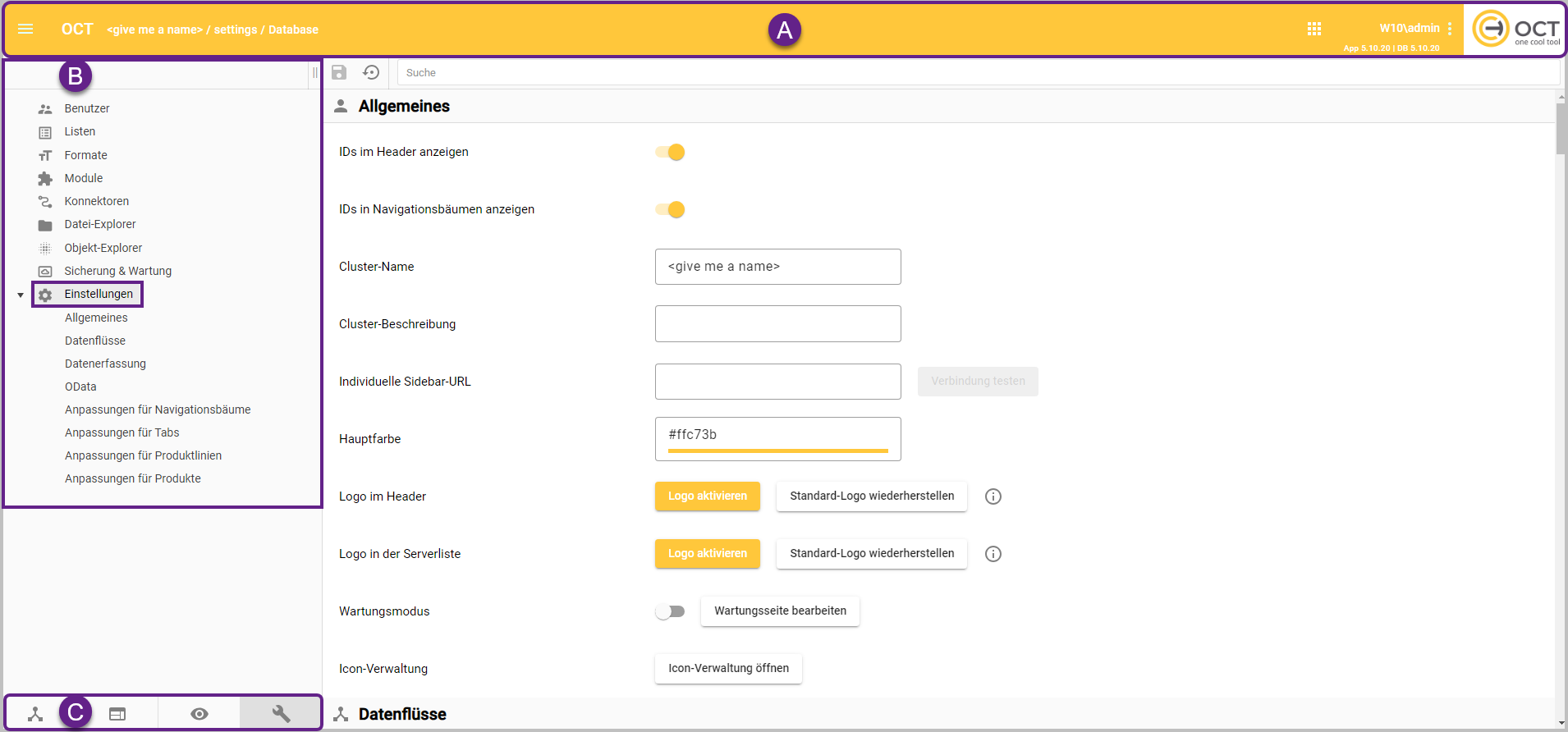
Task: Switch to the eye view tab at the bottom
Action: coord(199,714)
